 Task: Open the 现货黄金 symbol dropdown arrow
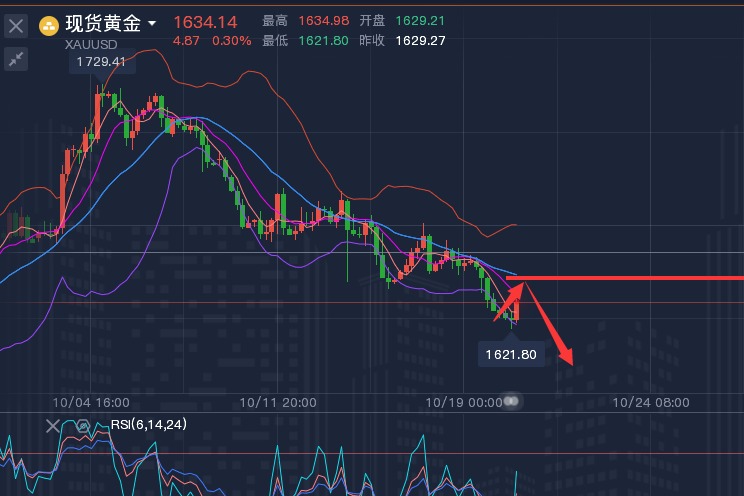coord(152,23)
